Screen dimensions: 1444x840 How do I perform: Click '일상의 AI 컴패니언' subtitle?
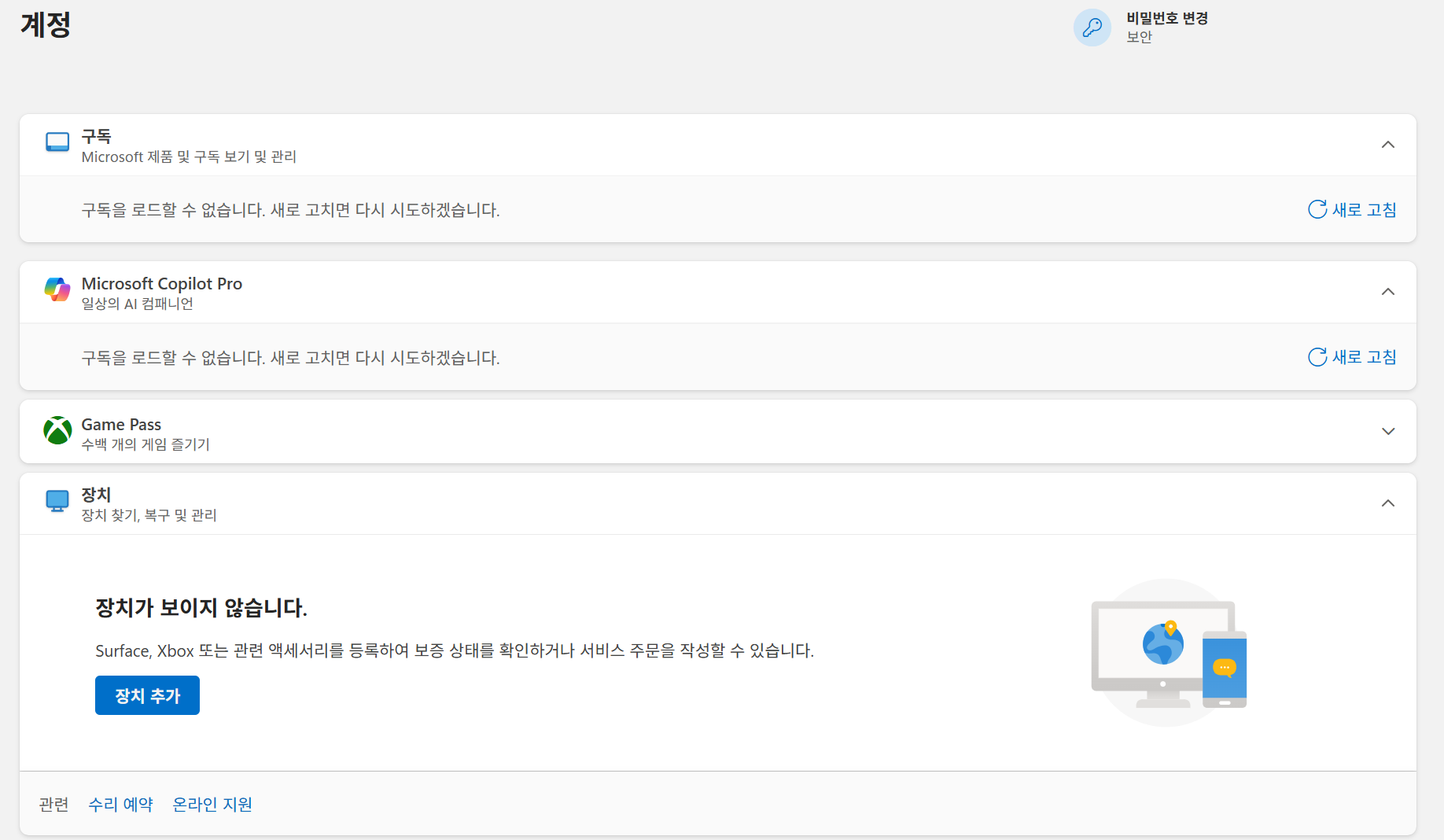pos(137,304)
